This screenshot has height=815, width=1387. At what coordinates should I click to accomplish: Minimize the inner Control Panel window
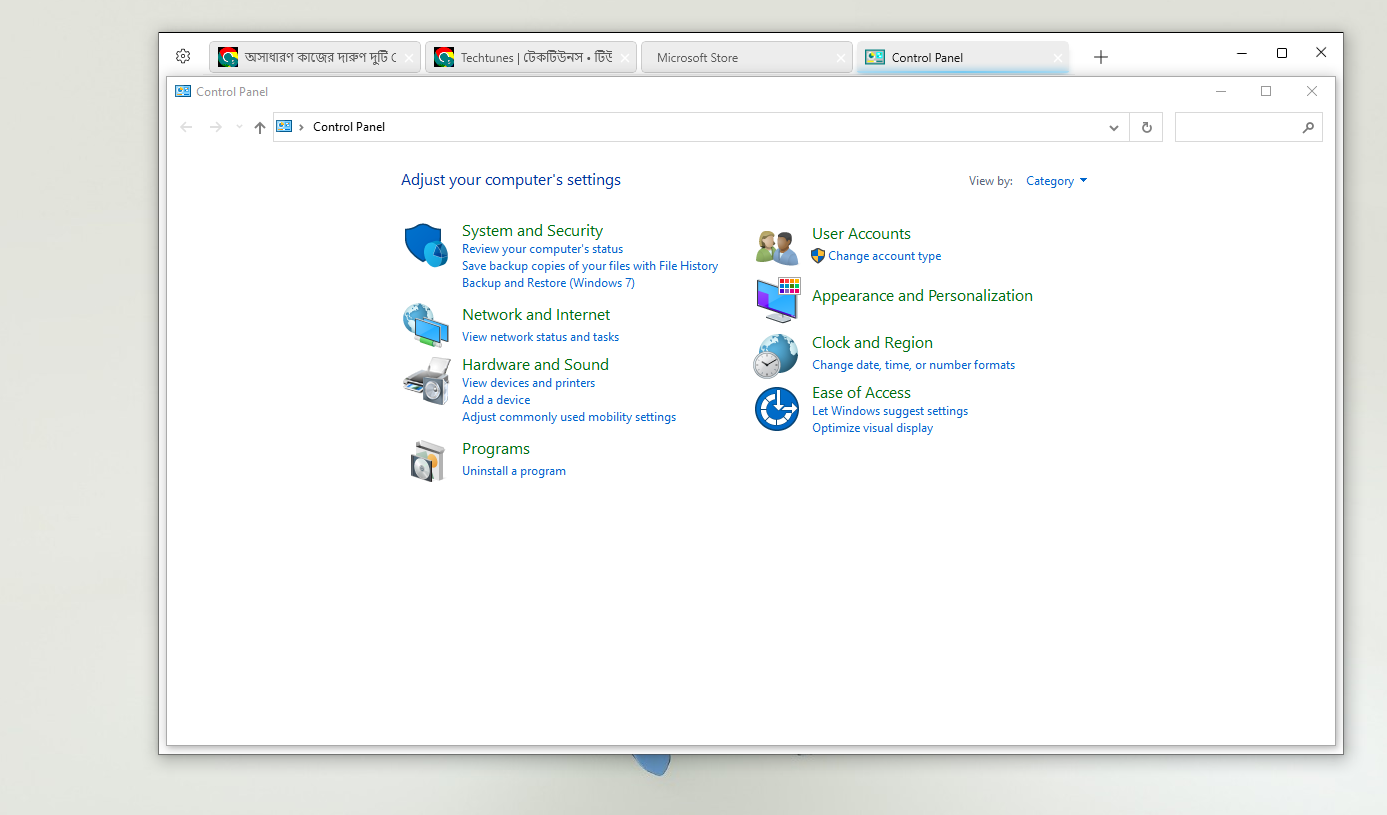click(x=1221, y=91)
